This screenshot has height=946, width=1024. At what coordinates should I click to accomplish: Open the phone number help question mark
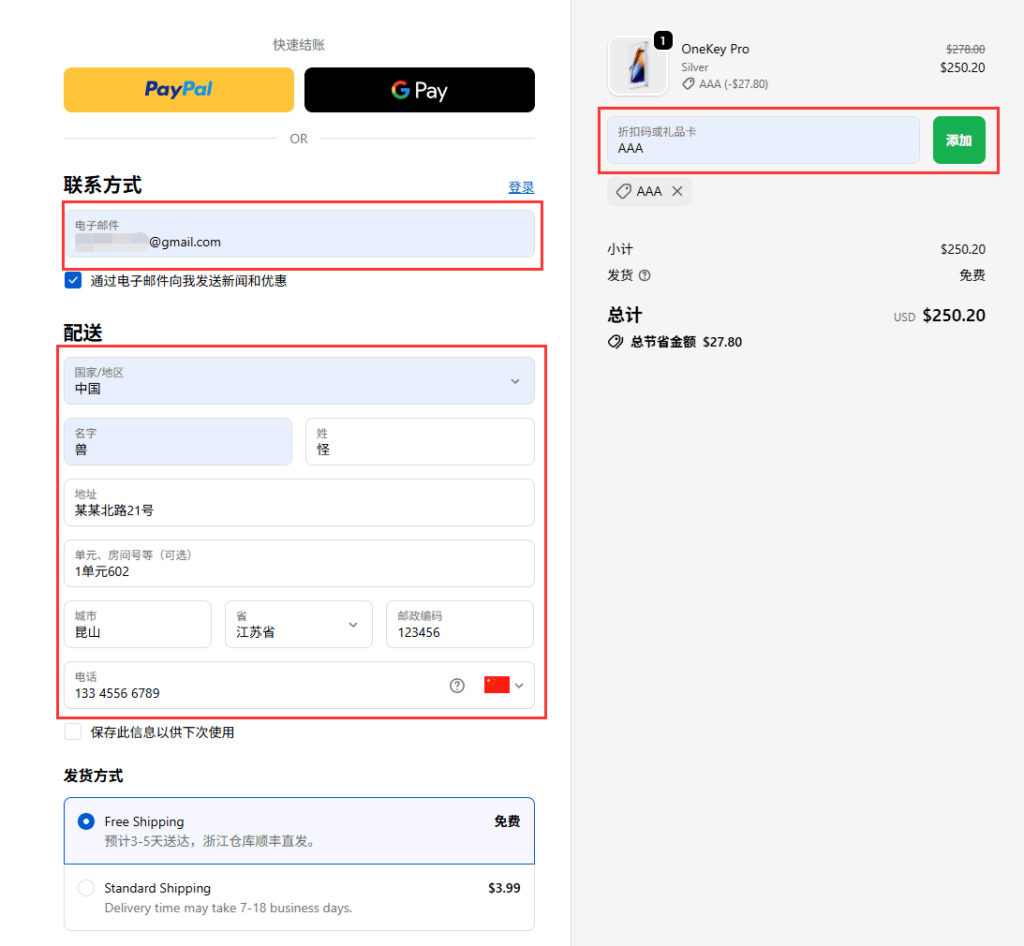(x=457, y=685)
